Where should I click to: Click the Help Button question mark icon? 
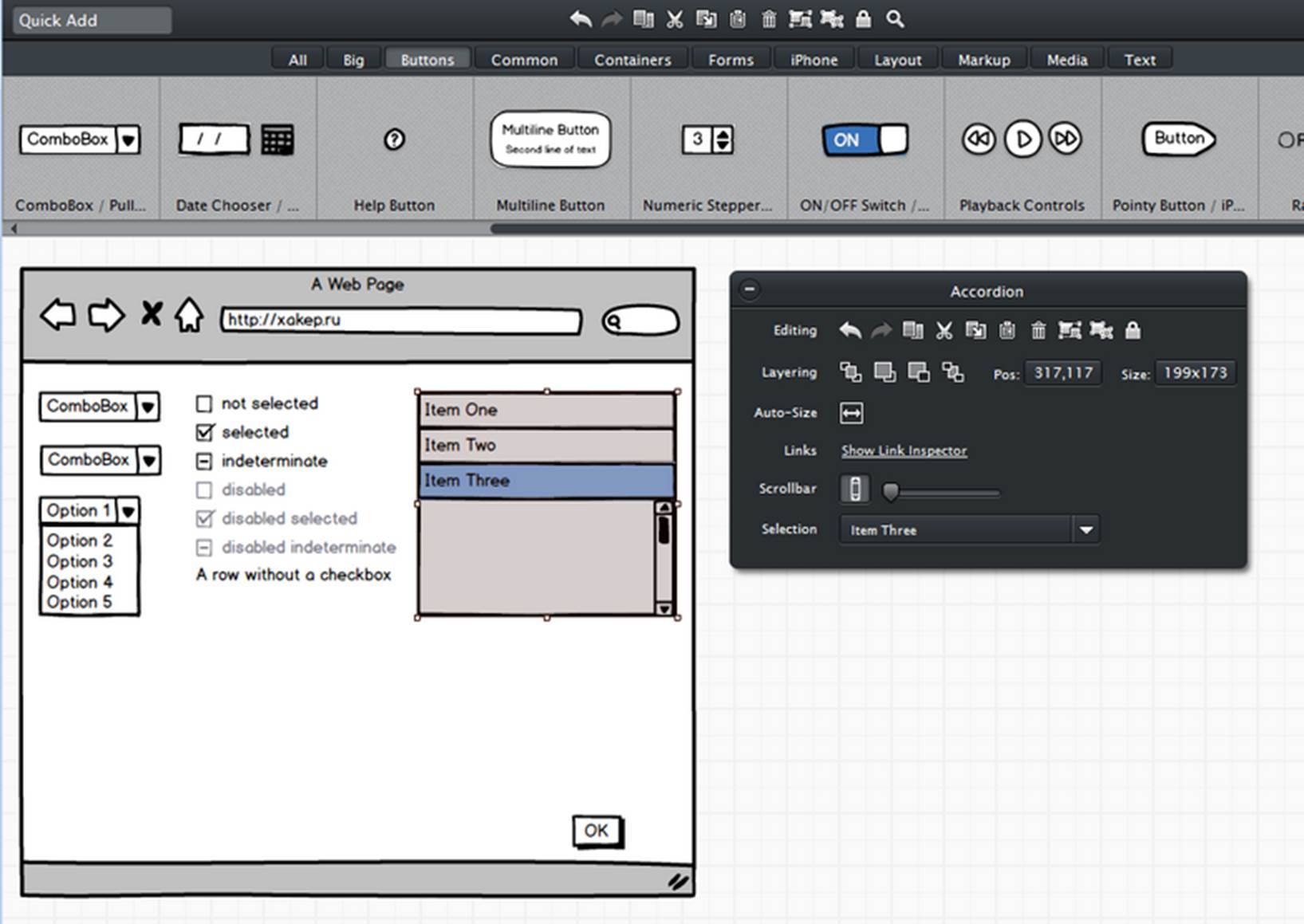pyautogui.click(x=394, y=140)
